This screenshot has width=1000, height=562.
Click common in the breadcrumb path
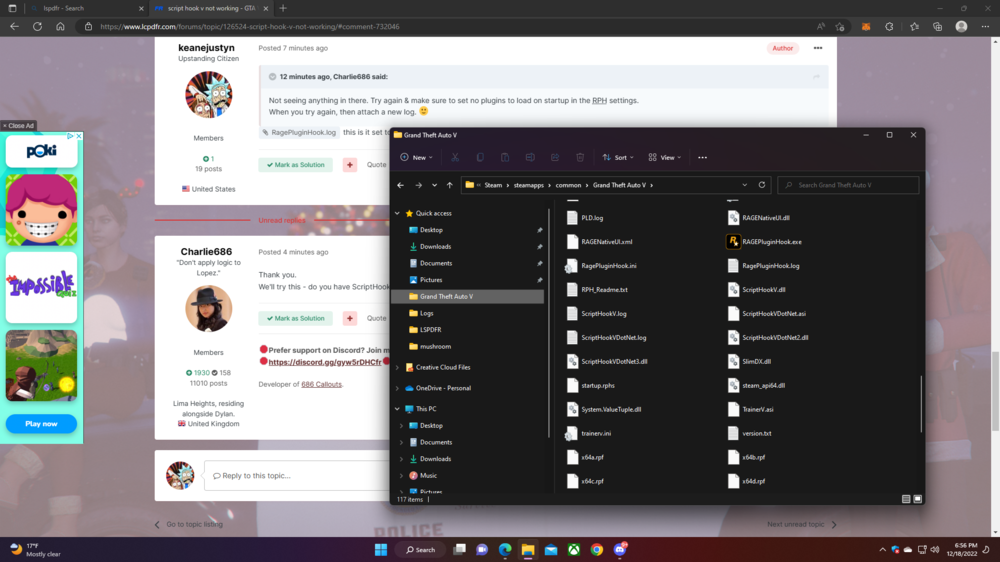coord(568,185)
